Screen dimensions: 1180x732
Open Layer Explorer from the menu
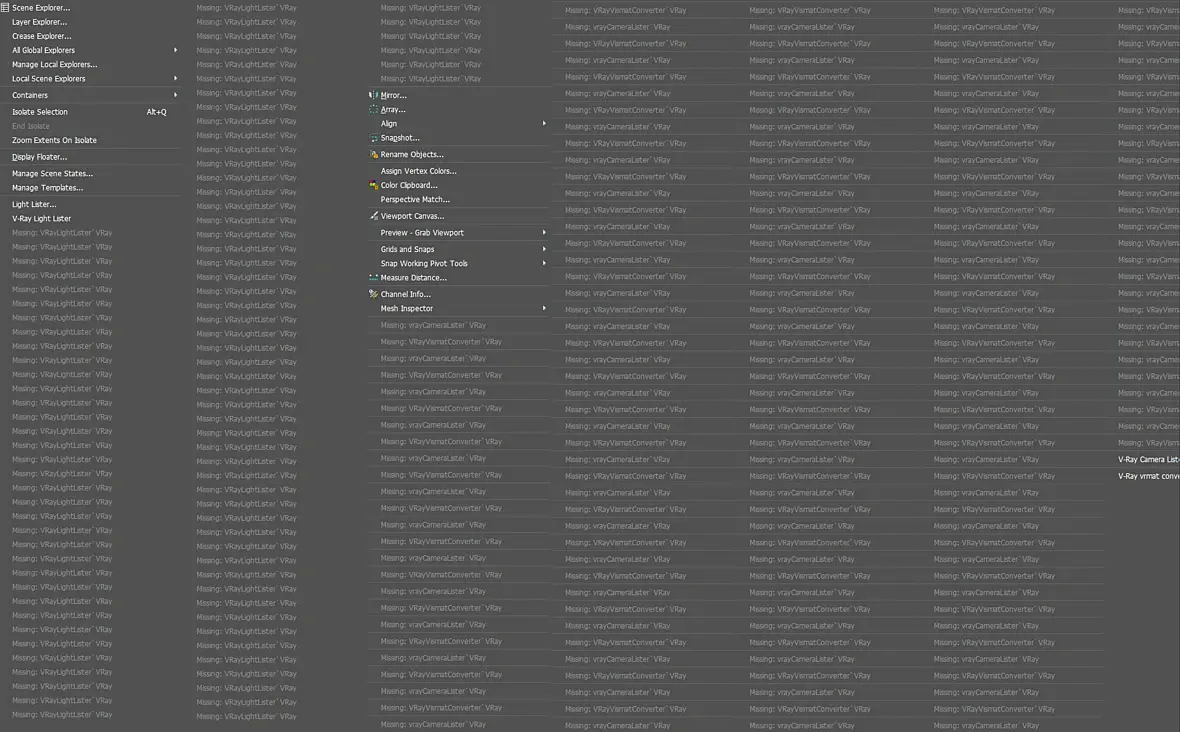click(x=39, y=22)
